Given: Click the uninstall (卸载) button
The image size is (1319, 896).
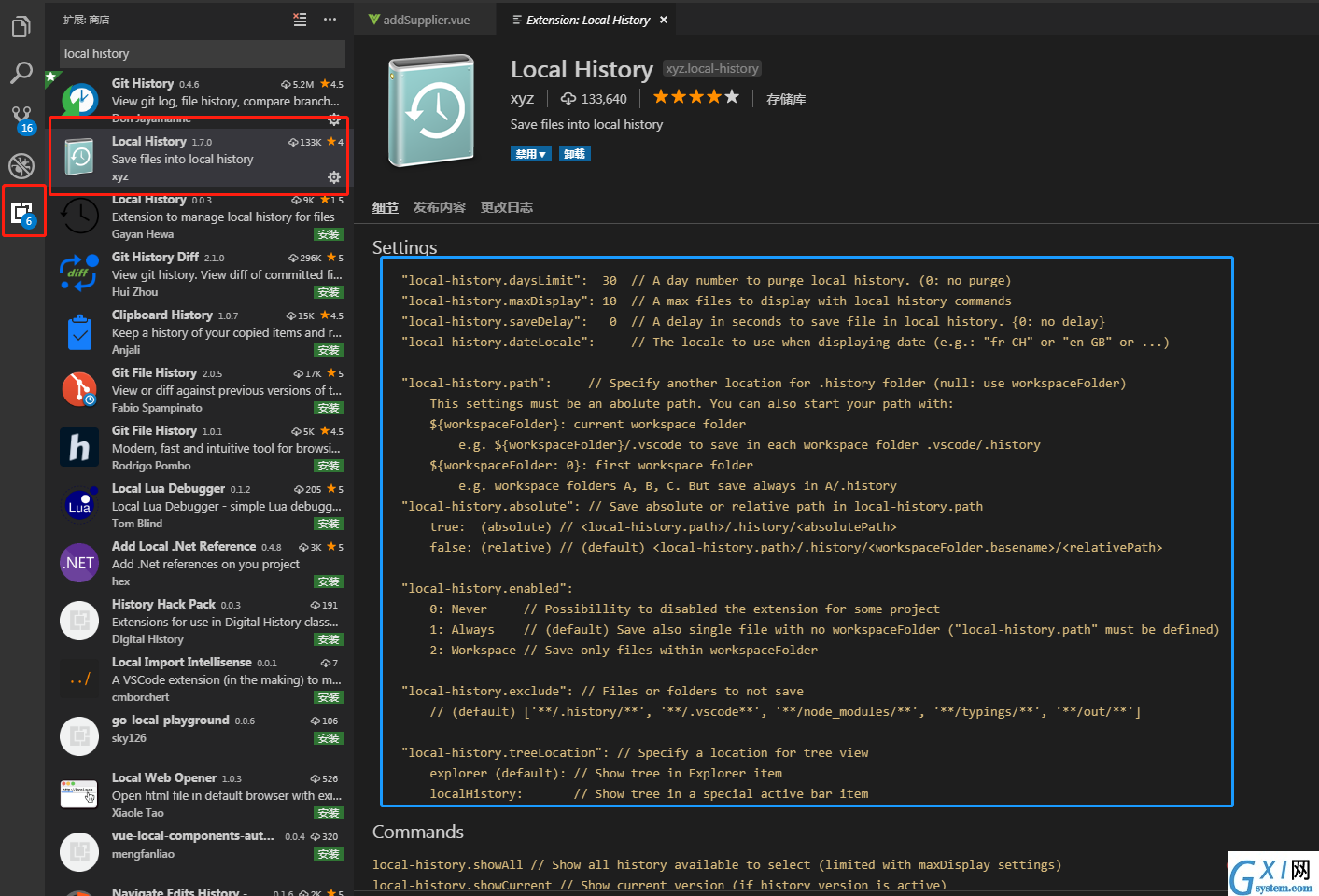Looking at the screenshot, I should pos(575,154).
